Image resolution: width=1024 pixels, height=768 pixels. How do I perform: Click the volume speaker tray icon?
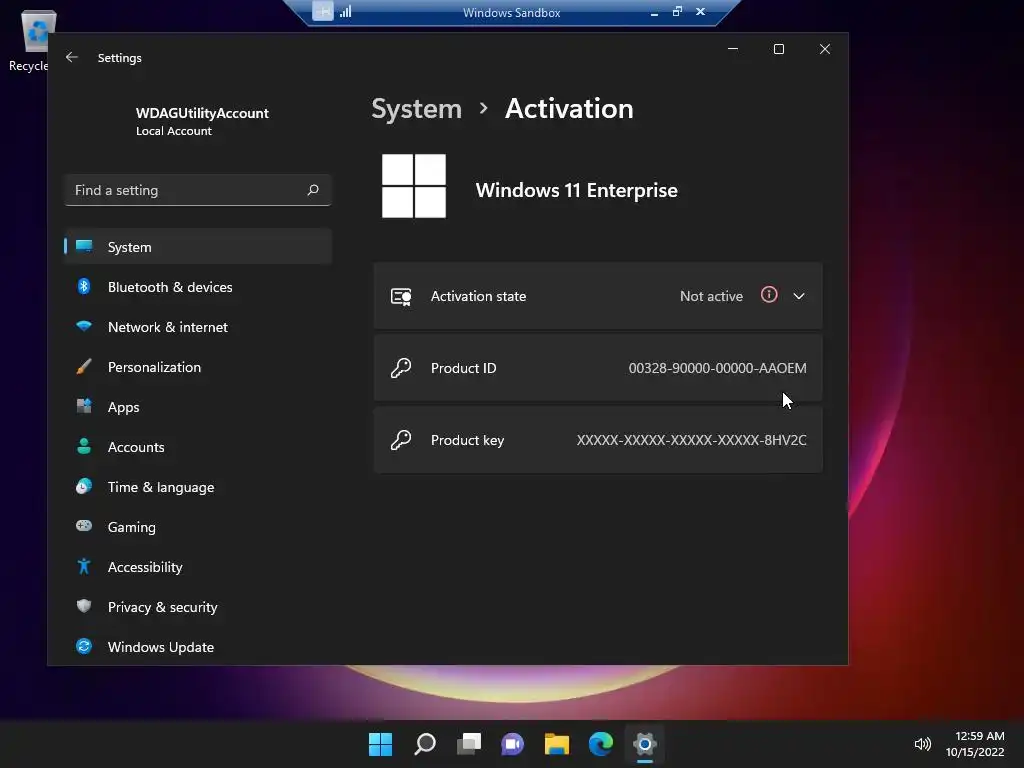(x=923, y=744)
